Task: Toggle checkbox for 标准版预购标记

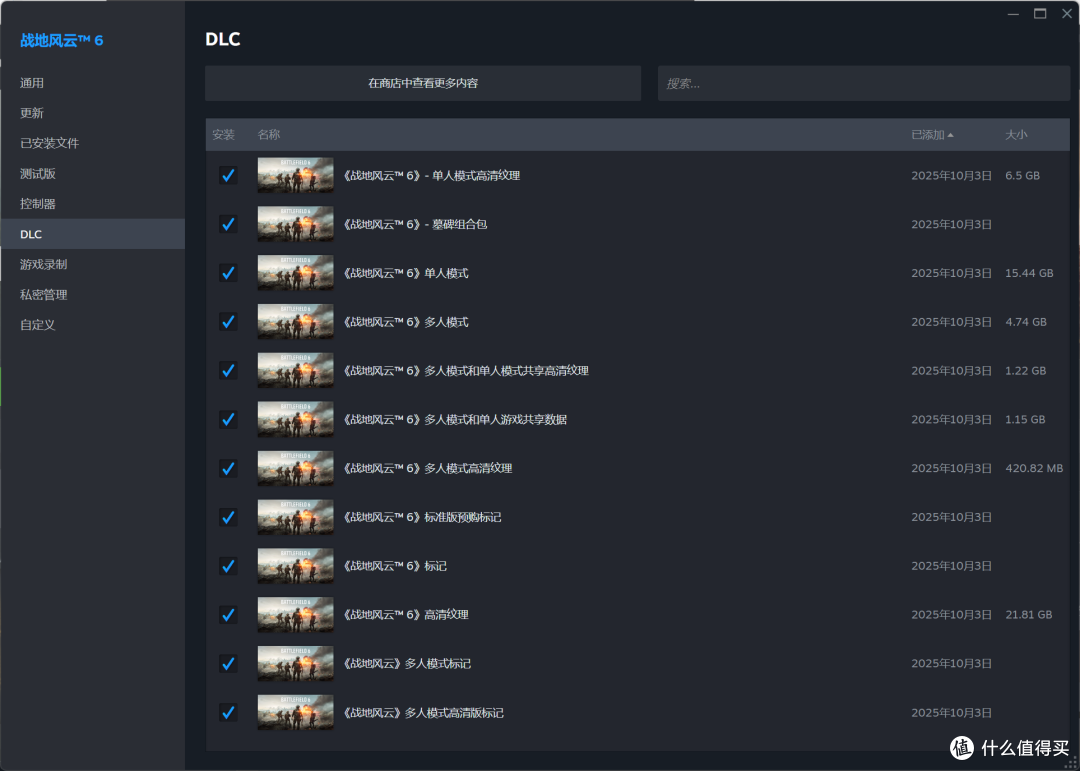Action: point(228,517)
